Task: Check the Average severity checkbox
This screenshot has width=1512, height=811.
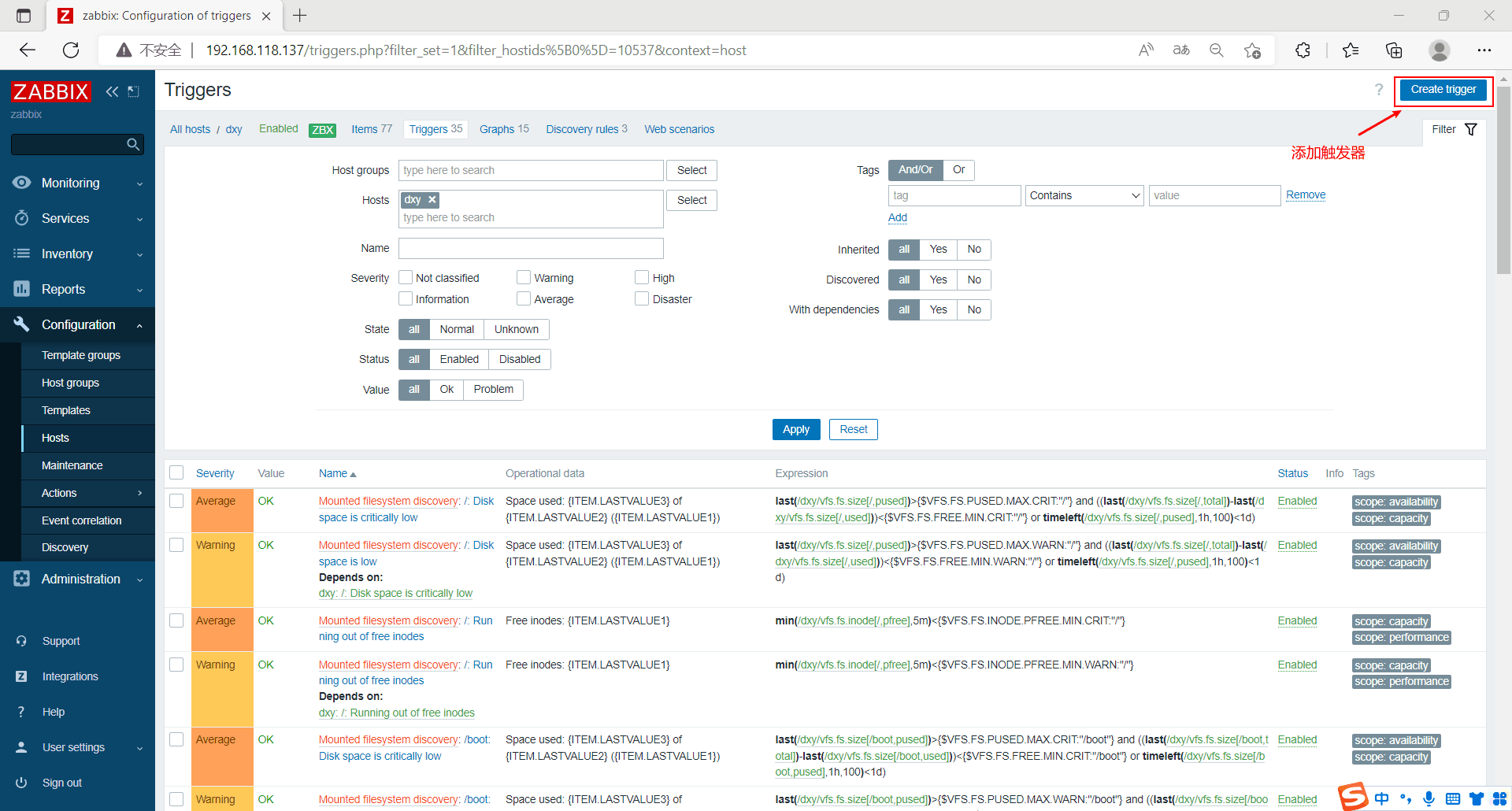Action: point(524,298)
